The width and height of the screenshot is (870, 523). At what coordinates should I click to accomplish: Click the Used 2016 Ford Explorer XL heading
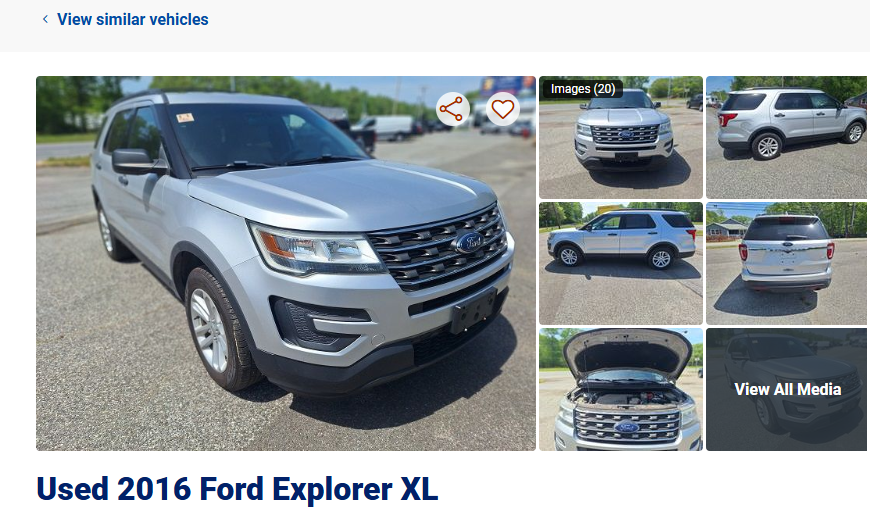[237, 489]
